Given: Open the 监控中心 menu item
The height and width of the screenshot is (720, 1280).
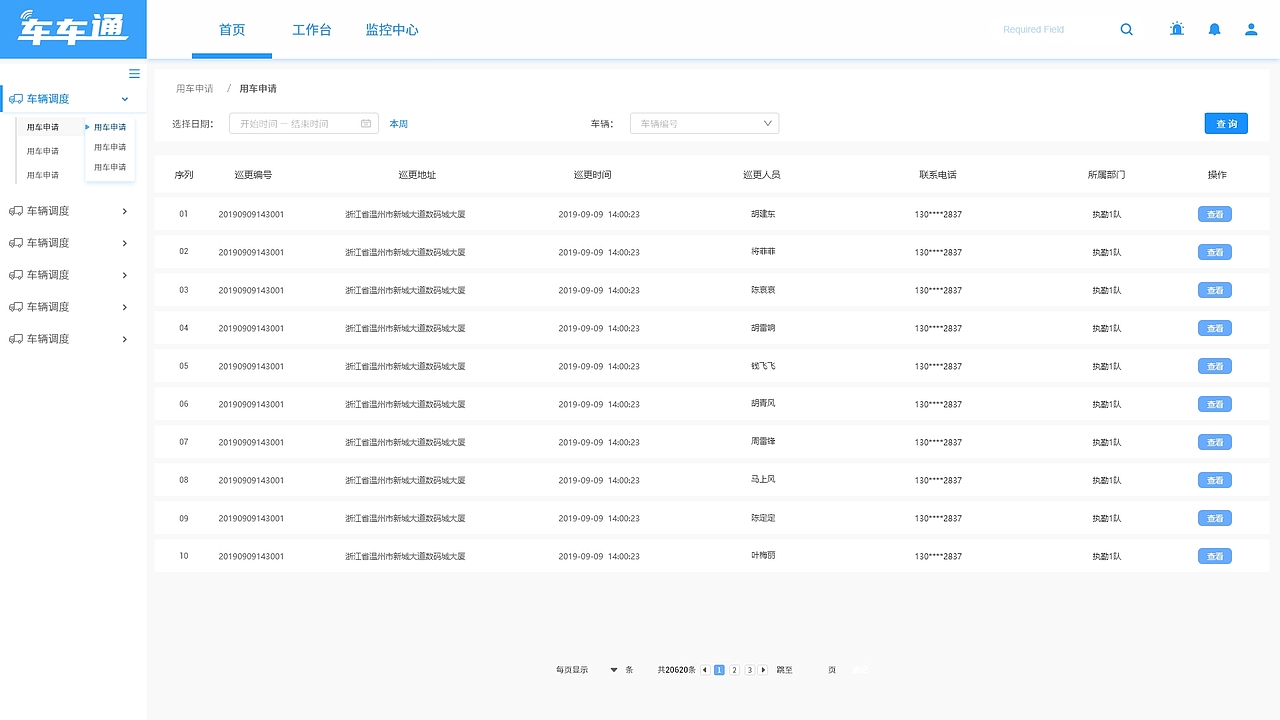Looking at the screenshot, I should 392,30.
